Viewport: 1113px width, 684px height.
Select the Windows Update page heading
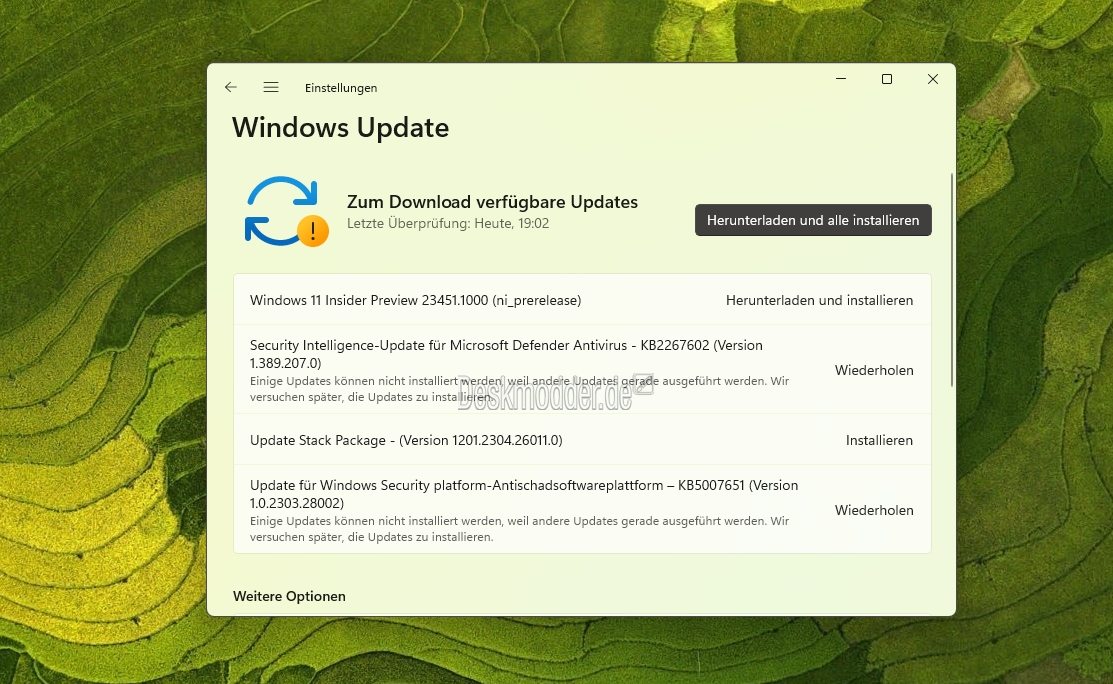[x=341, y=128]
